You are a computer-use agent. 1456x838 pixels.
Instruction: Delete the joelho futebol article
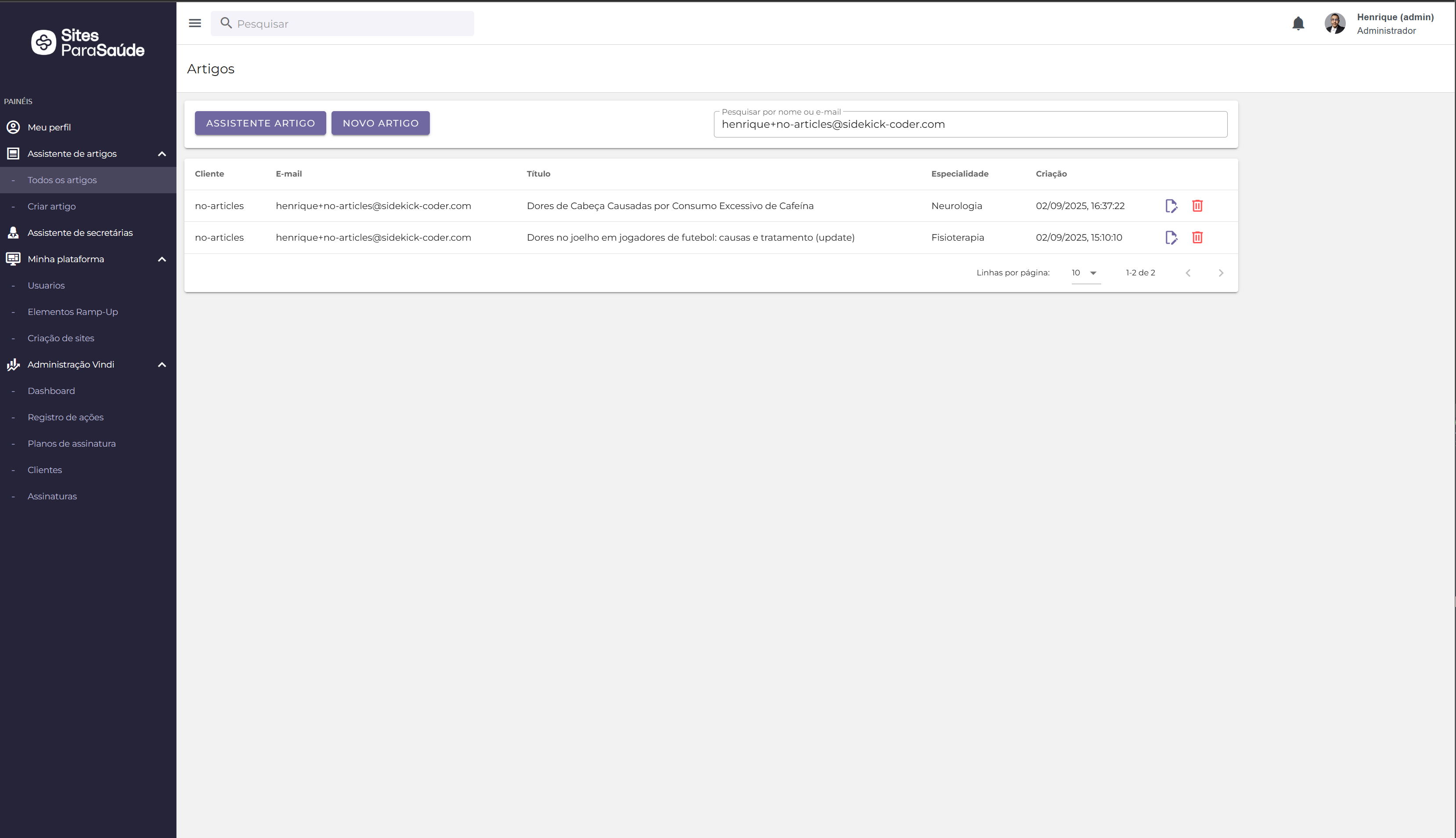1197,238
